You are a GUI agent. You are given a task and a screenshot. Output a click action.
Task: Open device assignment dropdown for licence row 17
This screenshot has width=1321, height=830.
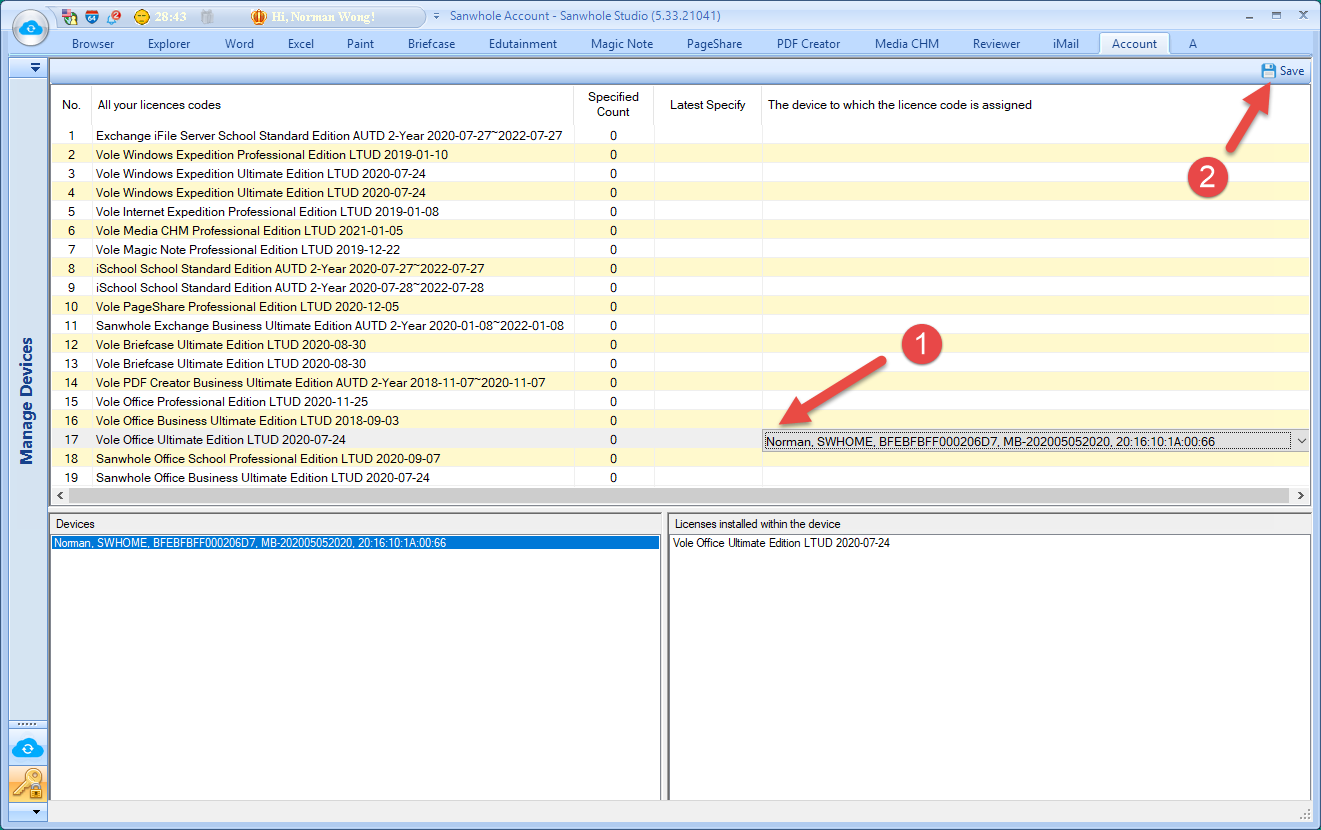pos(1300,441)
